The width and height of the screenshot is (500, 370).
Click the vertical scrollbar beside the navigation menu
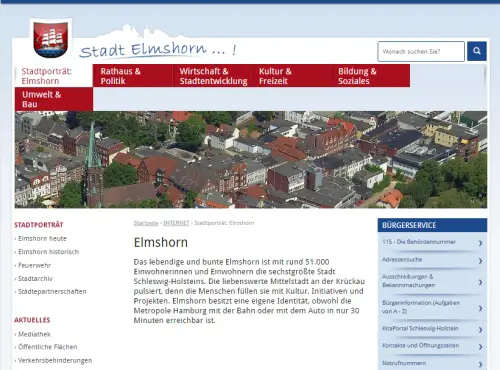click(485, 75)
